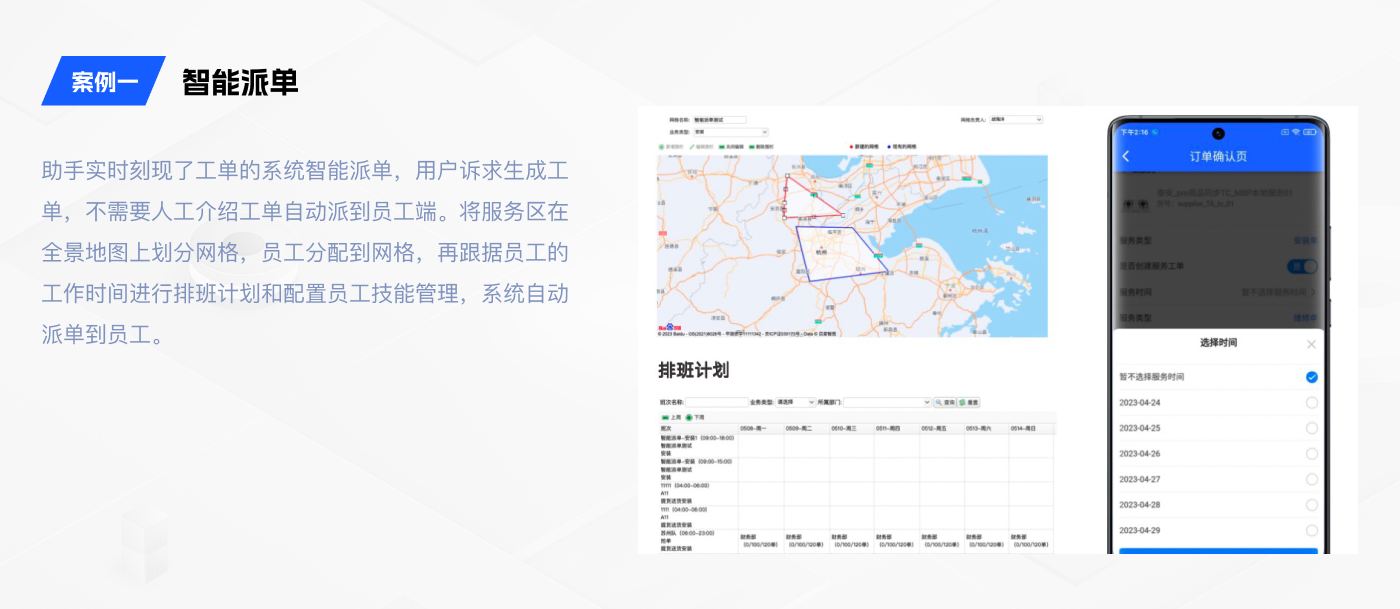The height and width of the screenshot is (609, 1400).
Task: Tap the back arrow on 订单确认页
Action: (x=1126, y=156)
